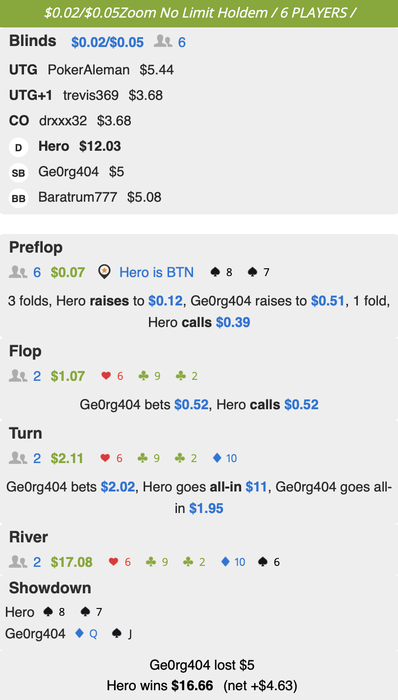Viewport: 398px width, 700px height.
Task: Click the Hero wins $16.66 result
Action: [160, 685]
